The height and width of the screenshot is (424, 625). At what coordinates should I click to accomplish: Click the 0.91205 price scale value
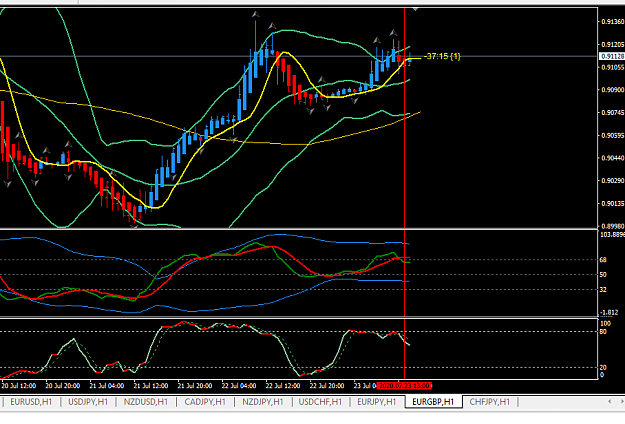[613, 44]
